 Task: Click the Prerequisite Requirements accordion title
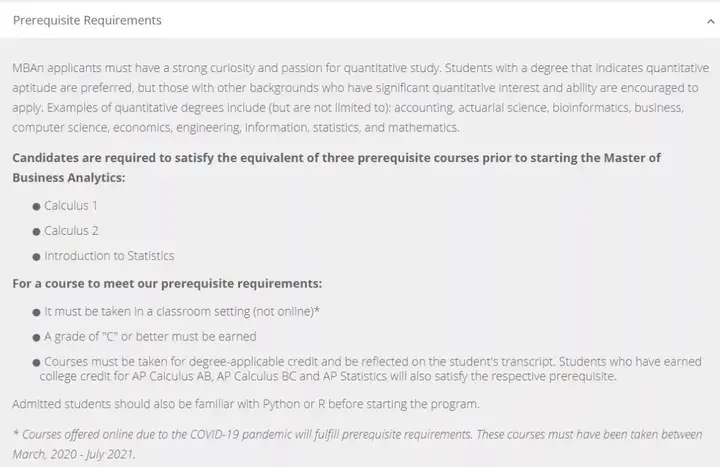tap(87, 20)
